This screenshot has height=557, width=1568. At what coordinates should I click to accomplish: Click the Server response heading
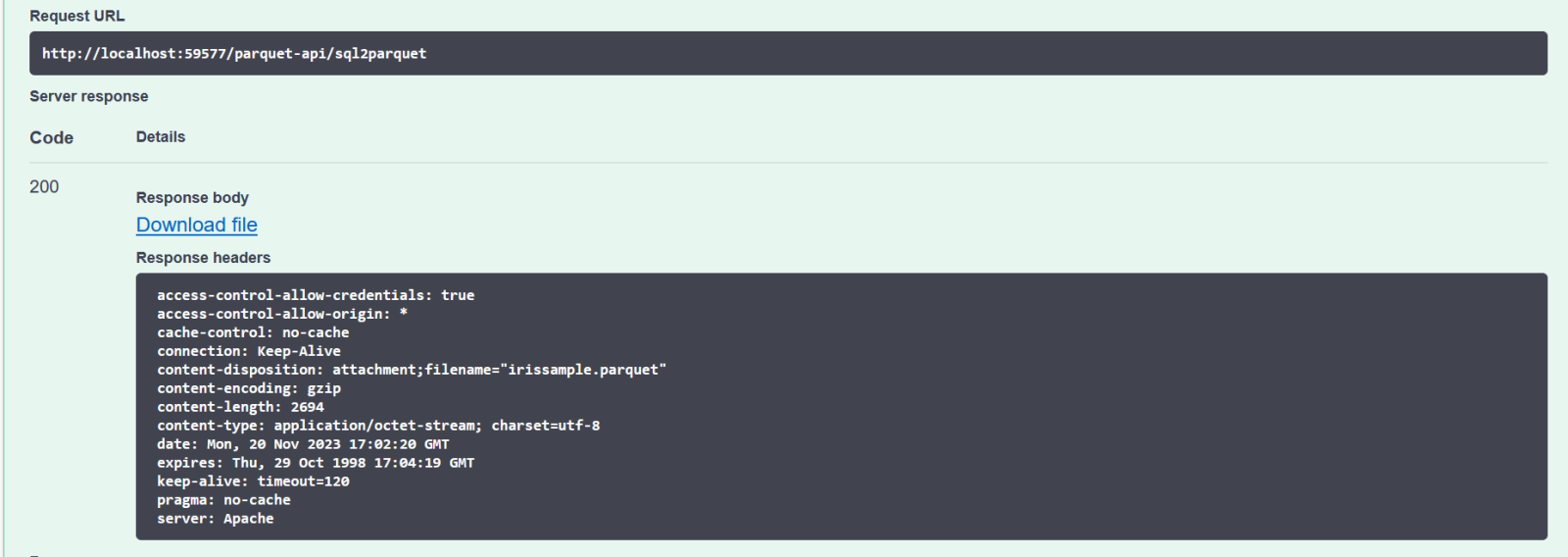(x=88, y=96)
